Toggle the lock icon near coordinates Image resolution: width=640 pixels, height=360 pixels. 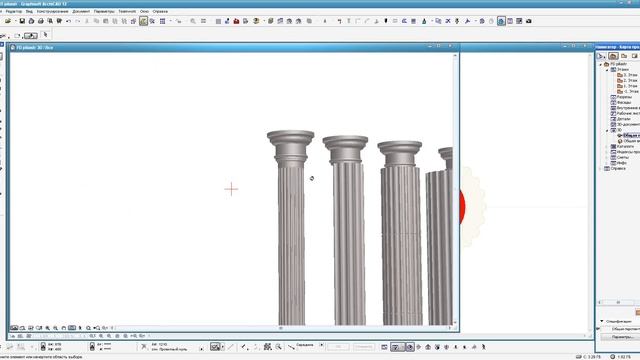click(43, 347)
